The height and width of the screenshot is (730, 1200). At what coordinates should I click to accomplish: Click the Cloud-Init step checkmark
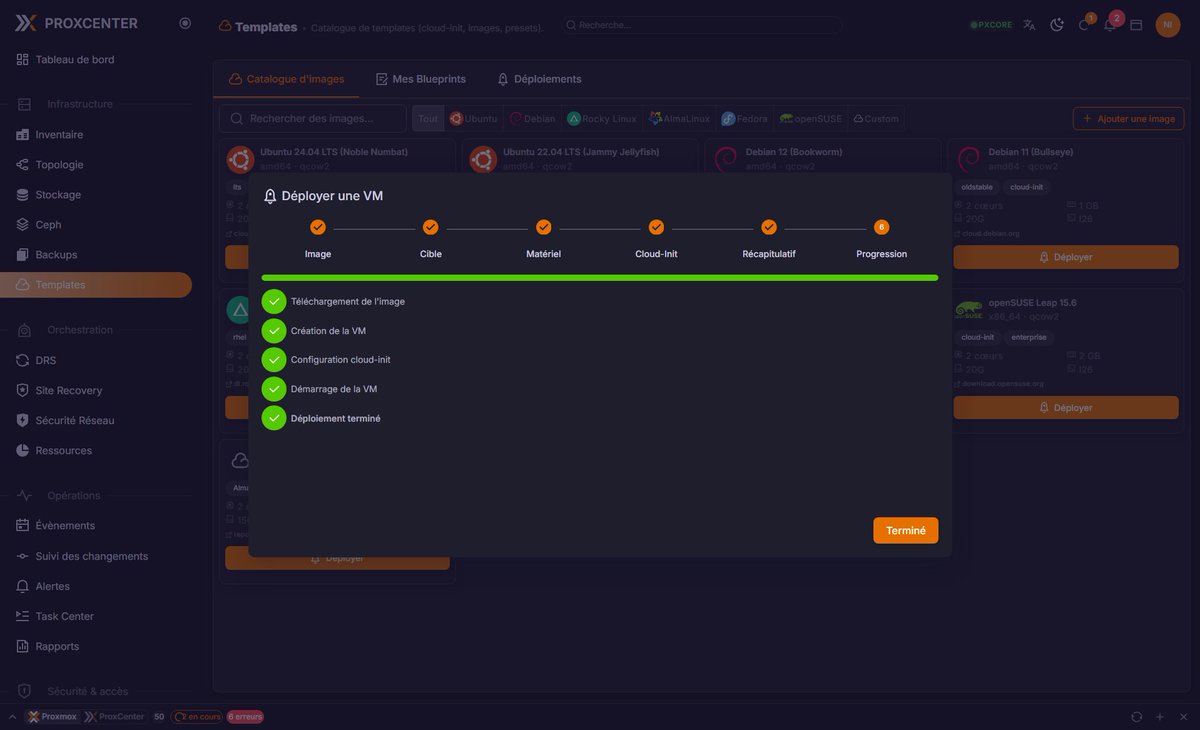tap(656, 227)
